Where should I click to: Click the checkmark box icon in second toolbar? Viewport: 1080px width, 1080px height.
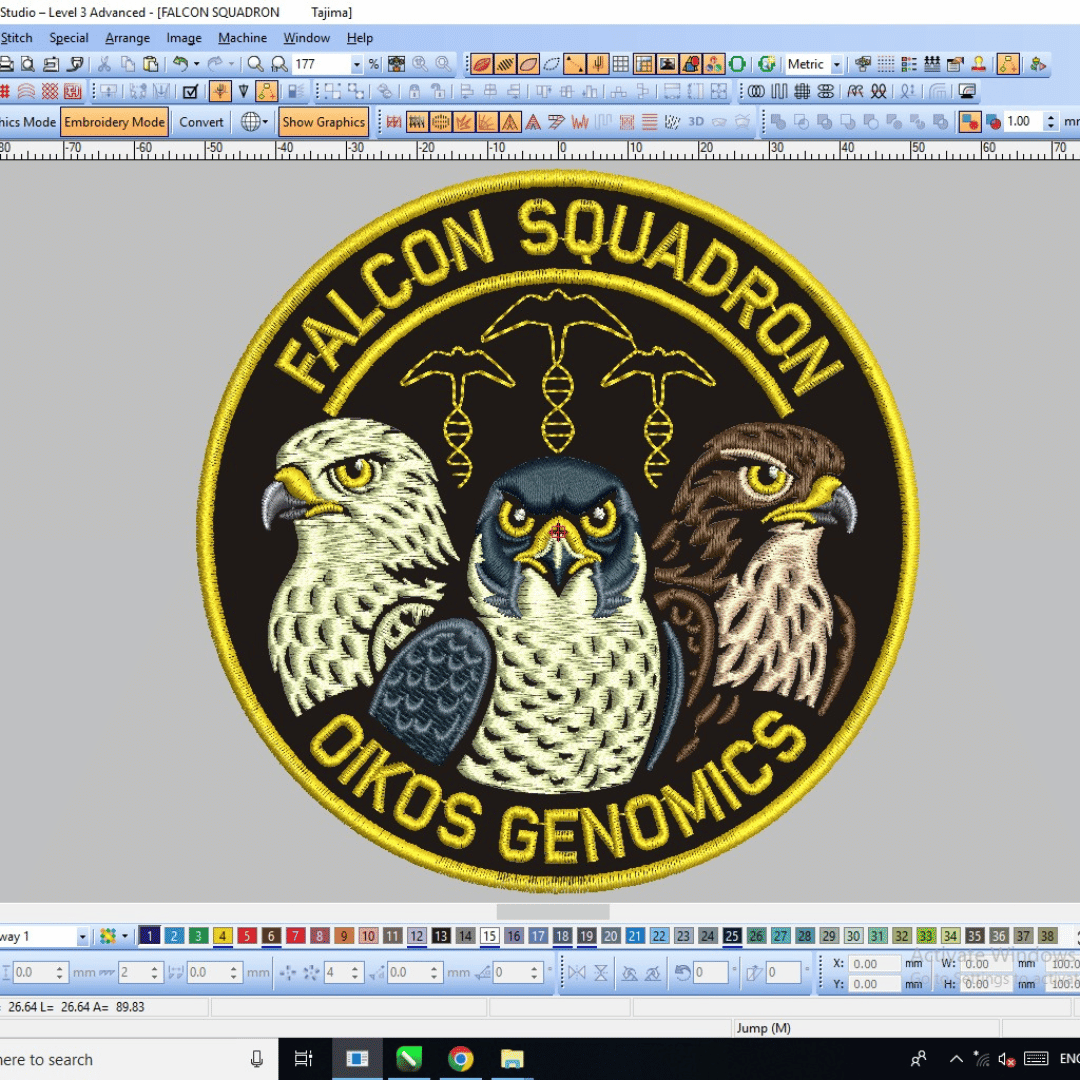tap(191, 91)
